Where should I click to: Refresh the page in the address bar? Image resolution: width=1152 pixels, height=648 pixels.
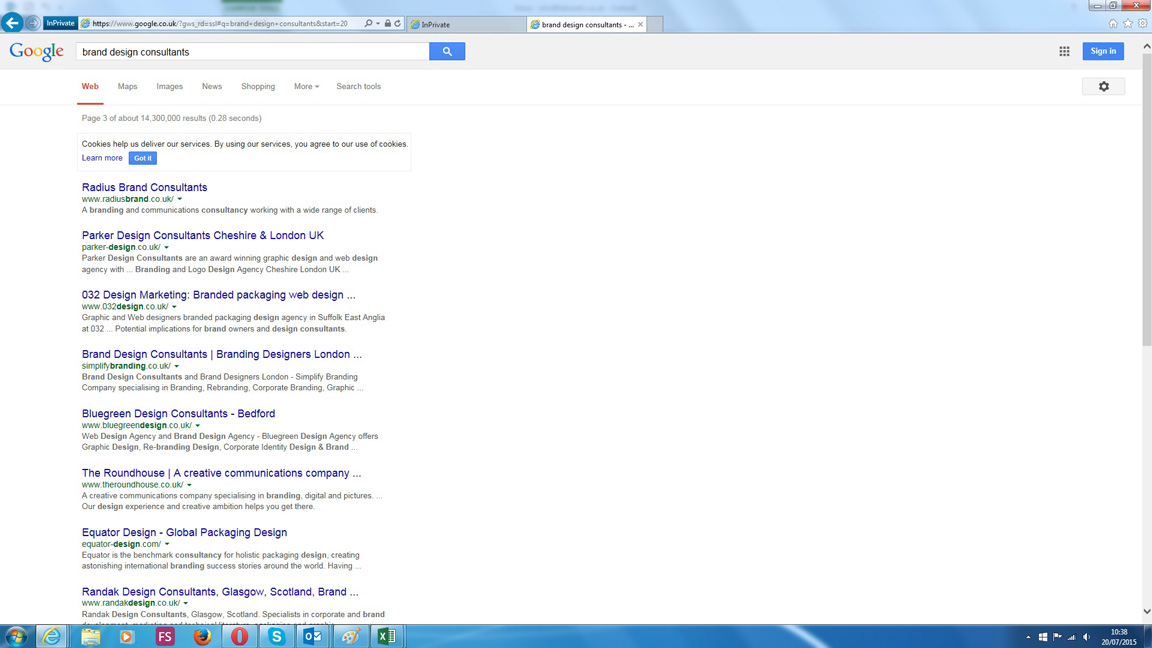coord(398,23)
